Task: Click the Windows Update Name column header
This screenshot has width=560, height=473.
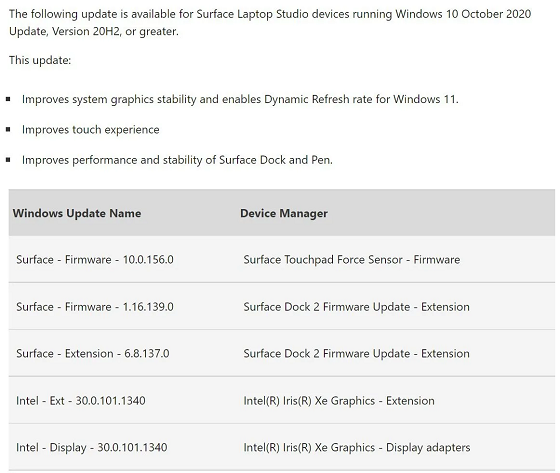Action: point(77,213)
